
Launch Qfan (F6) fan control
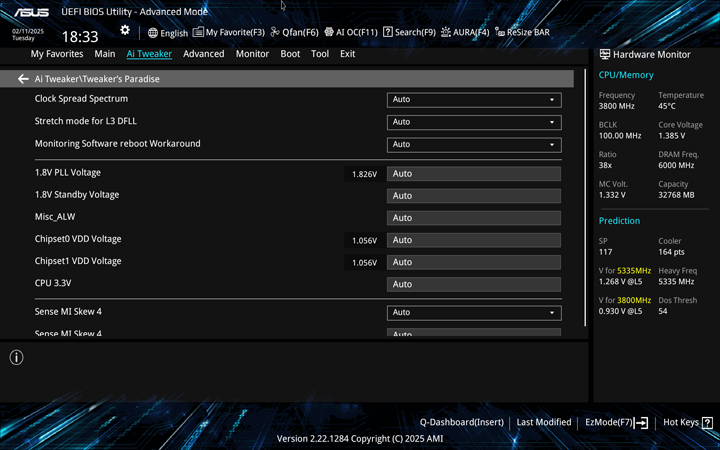(x=294, y=32)
